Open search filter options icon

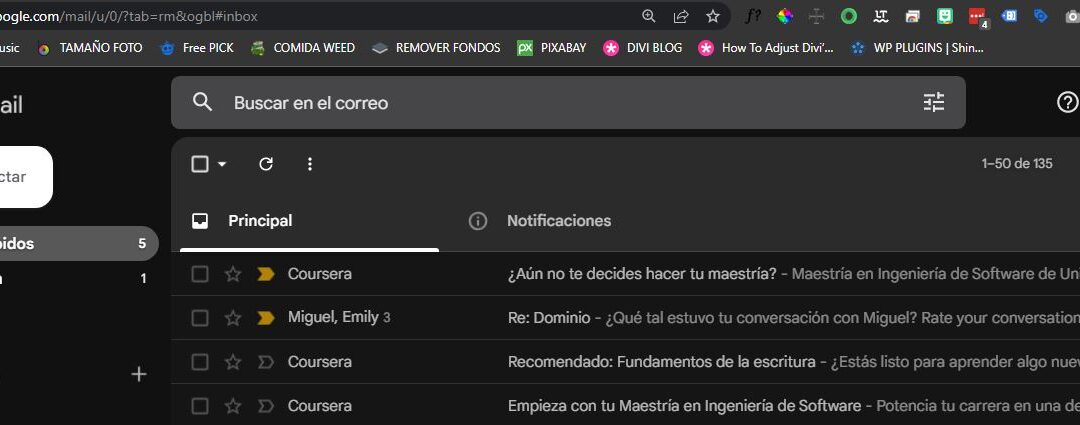tap(933, 102)
